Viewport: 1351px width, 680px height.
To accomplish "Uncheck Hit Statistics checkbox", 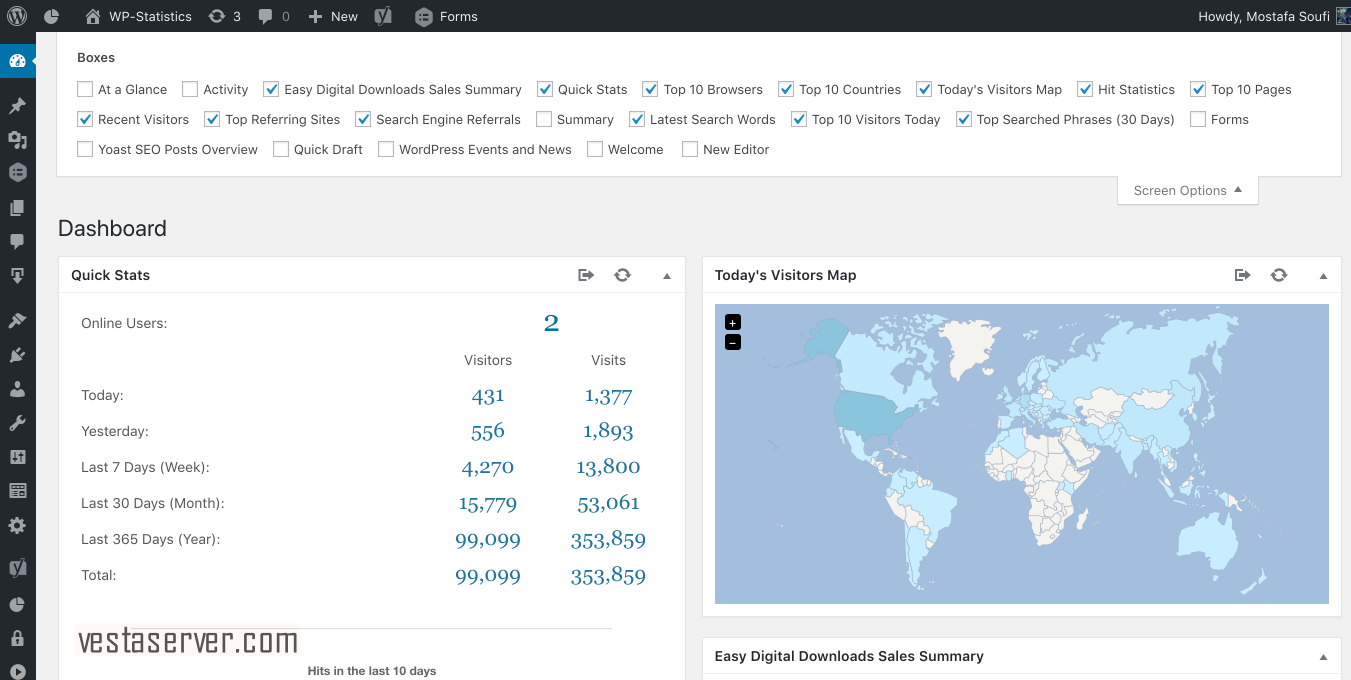I will (1085, 89).
